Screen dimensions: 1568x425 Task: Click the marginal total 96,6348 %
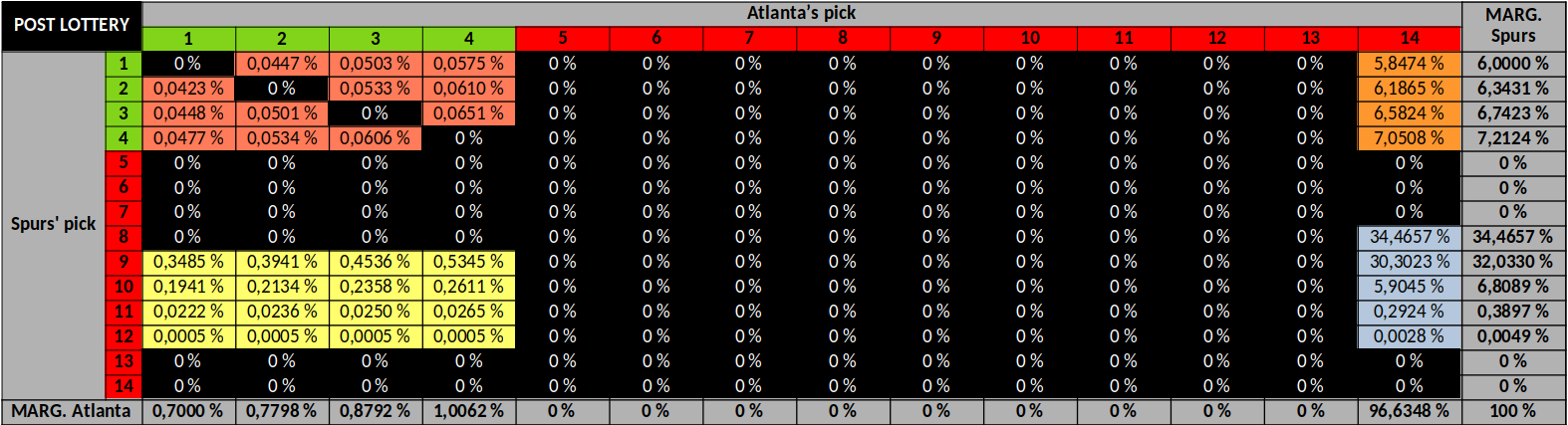[1409, 411]
